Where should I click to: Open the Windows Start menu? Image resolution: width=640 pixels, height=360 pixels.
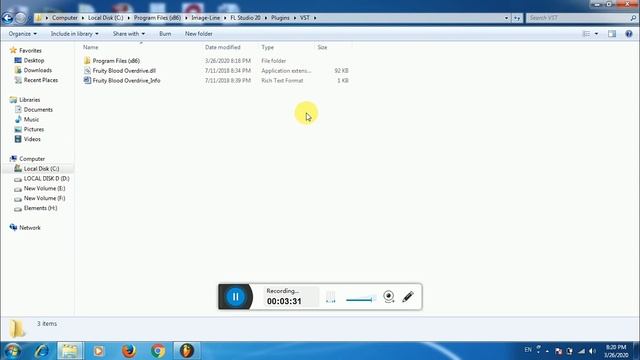(12, 351)
